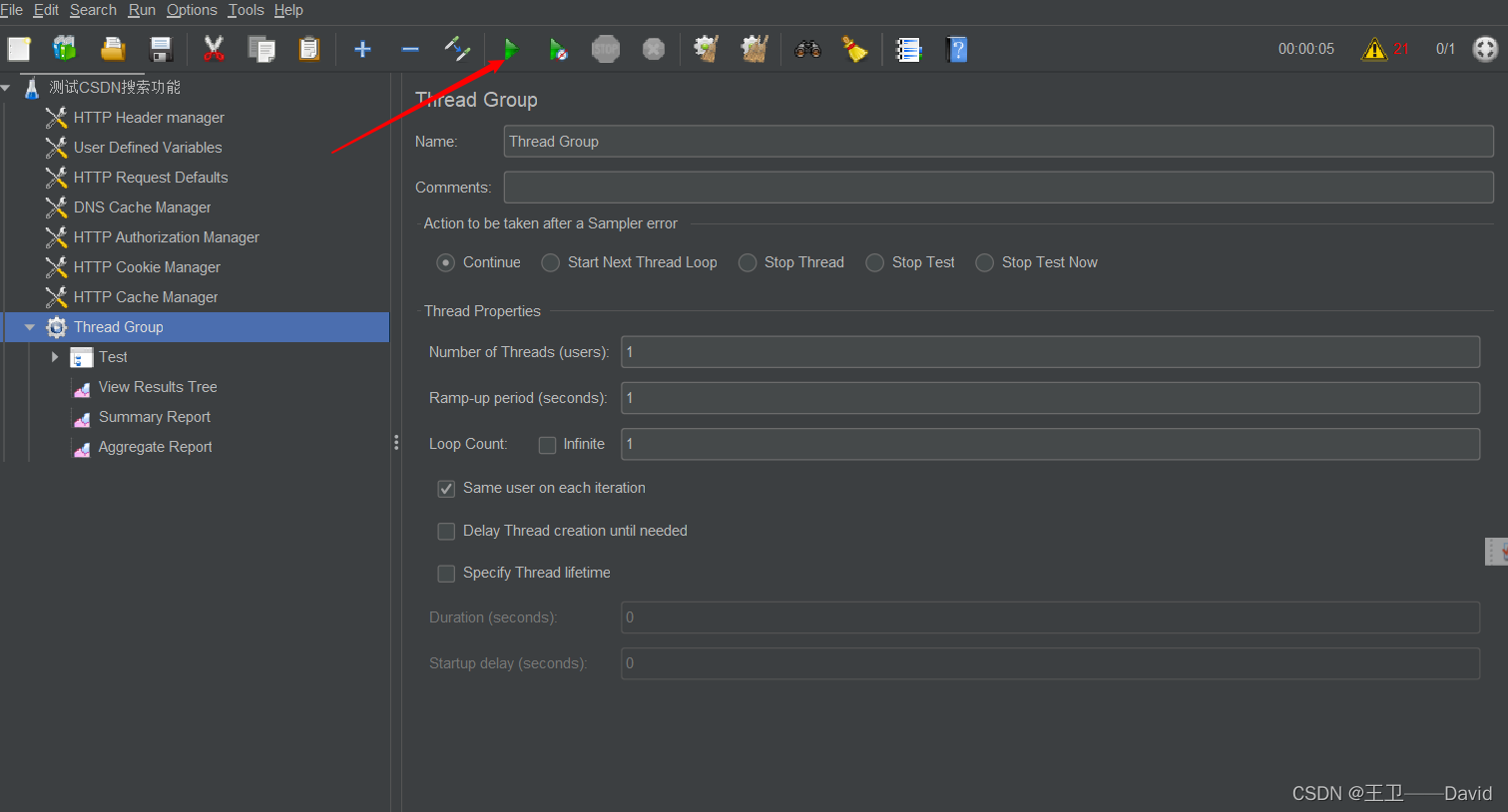Clear all results with the double broom icon

point(754,49)
